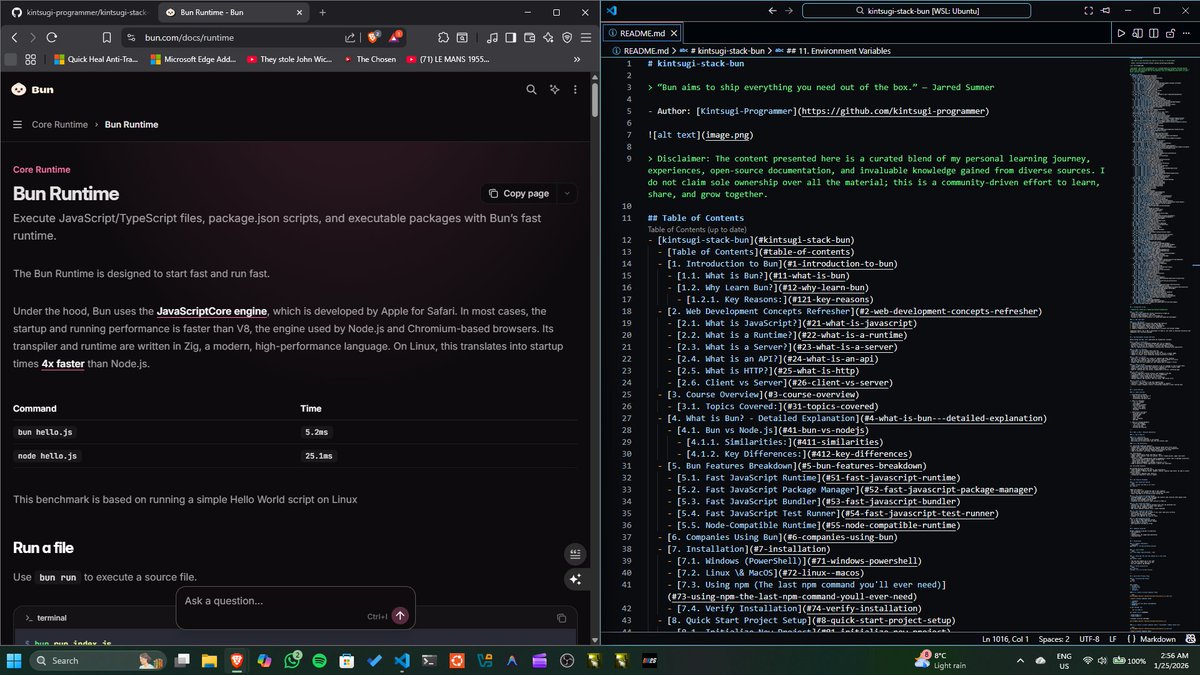Open search on the Bun docs site
This screenshot has width=1200, height=675.
click(x=532, y=89)
